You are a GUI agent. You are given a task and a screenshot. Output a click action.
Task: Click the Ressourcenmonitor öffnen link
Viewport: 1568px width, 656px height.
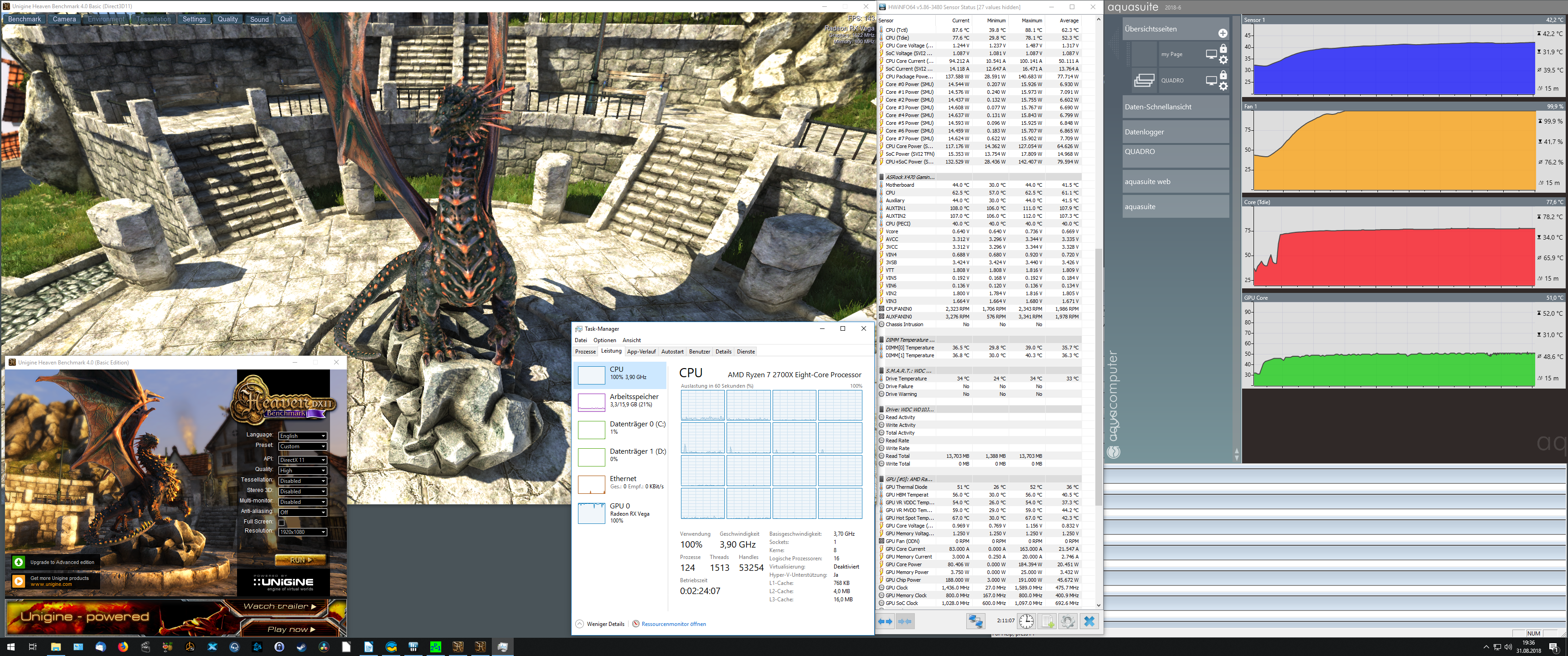673,624
